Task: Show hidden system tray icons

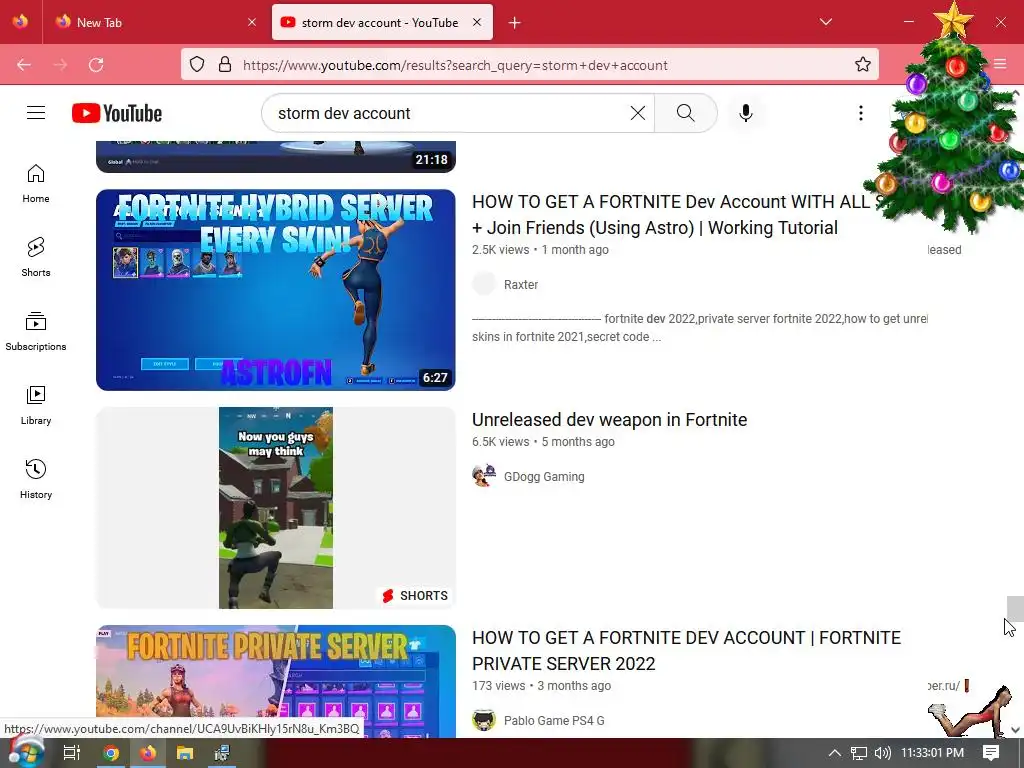Action: 835,753
